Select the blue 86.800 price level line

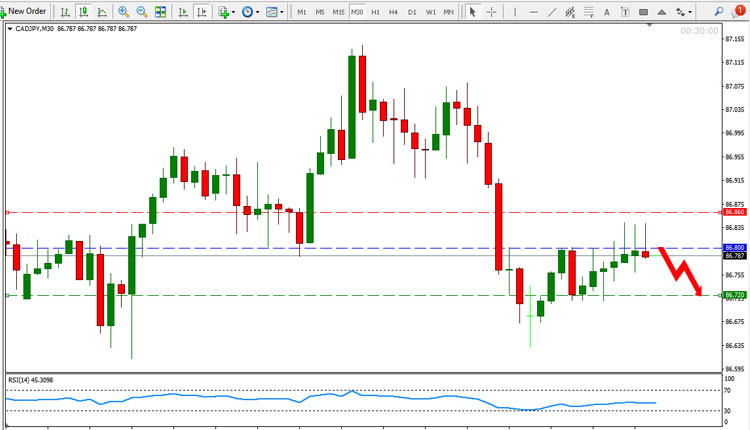364,248
